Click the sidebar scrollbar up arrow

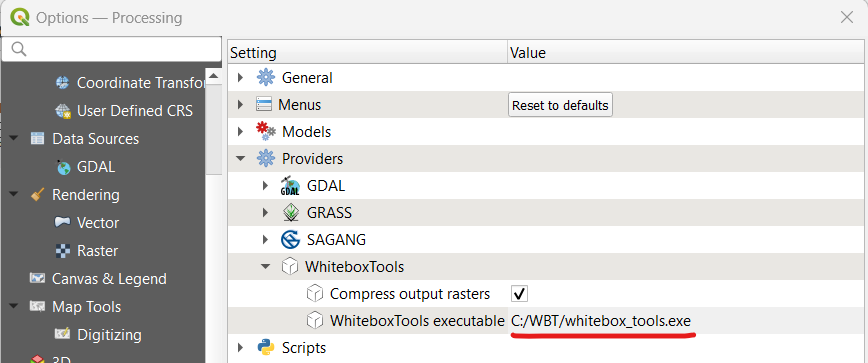coord(214,76)
